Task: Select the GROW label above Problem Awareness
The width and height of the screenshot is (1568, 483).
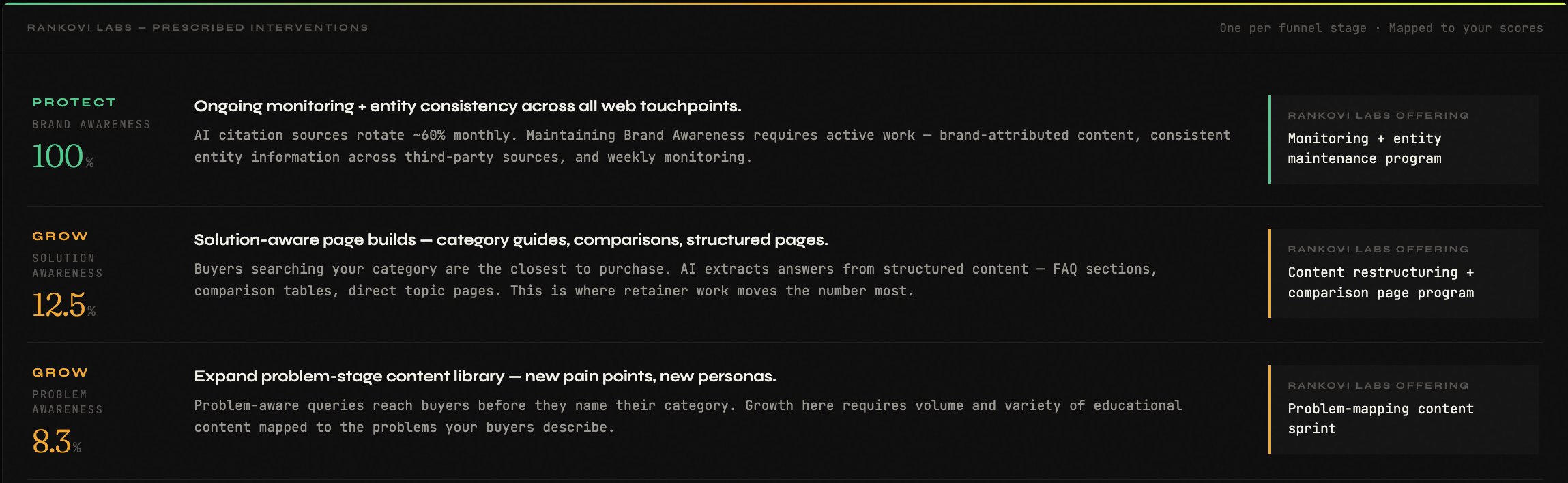Action: click(x=60, y=372)
